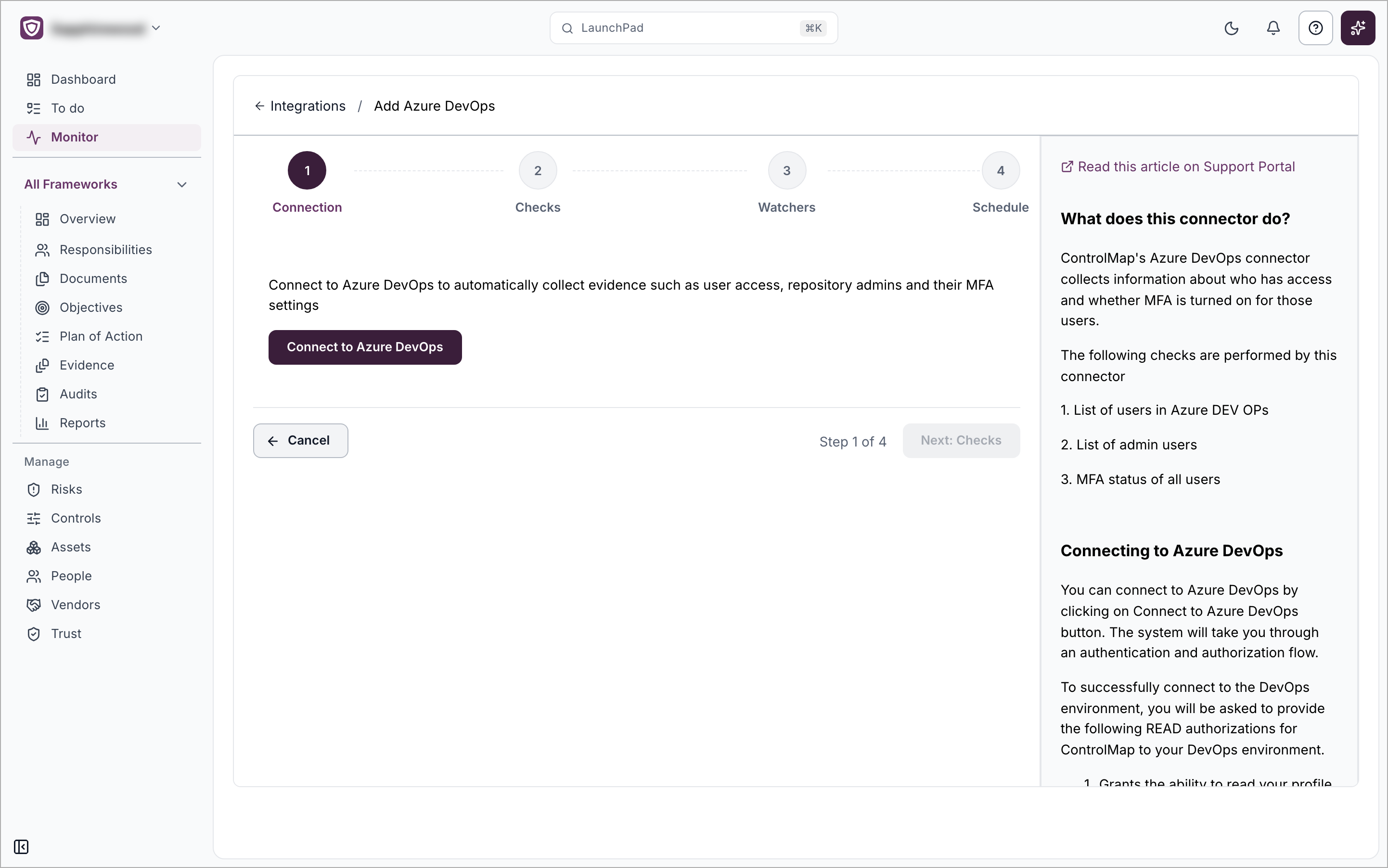
Task: Click the Next: Checks button
Action: (961, 441)
